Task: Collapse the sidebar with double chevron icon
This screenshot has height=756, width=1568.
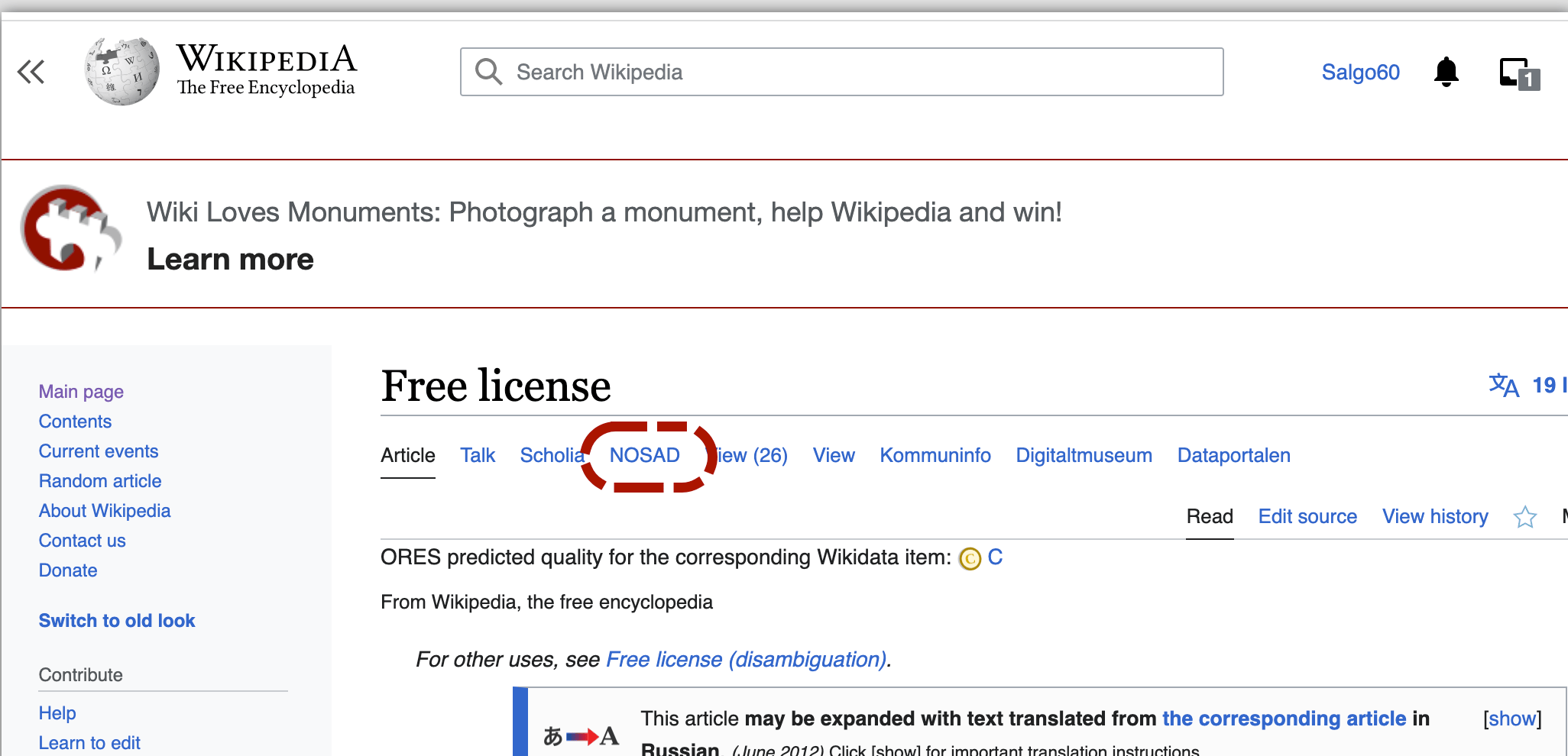Action: point(31,72)
